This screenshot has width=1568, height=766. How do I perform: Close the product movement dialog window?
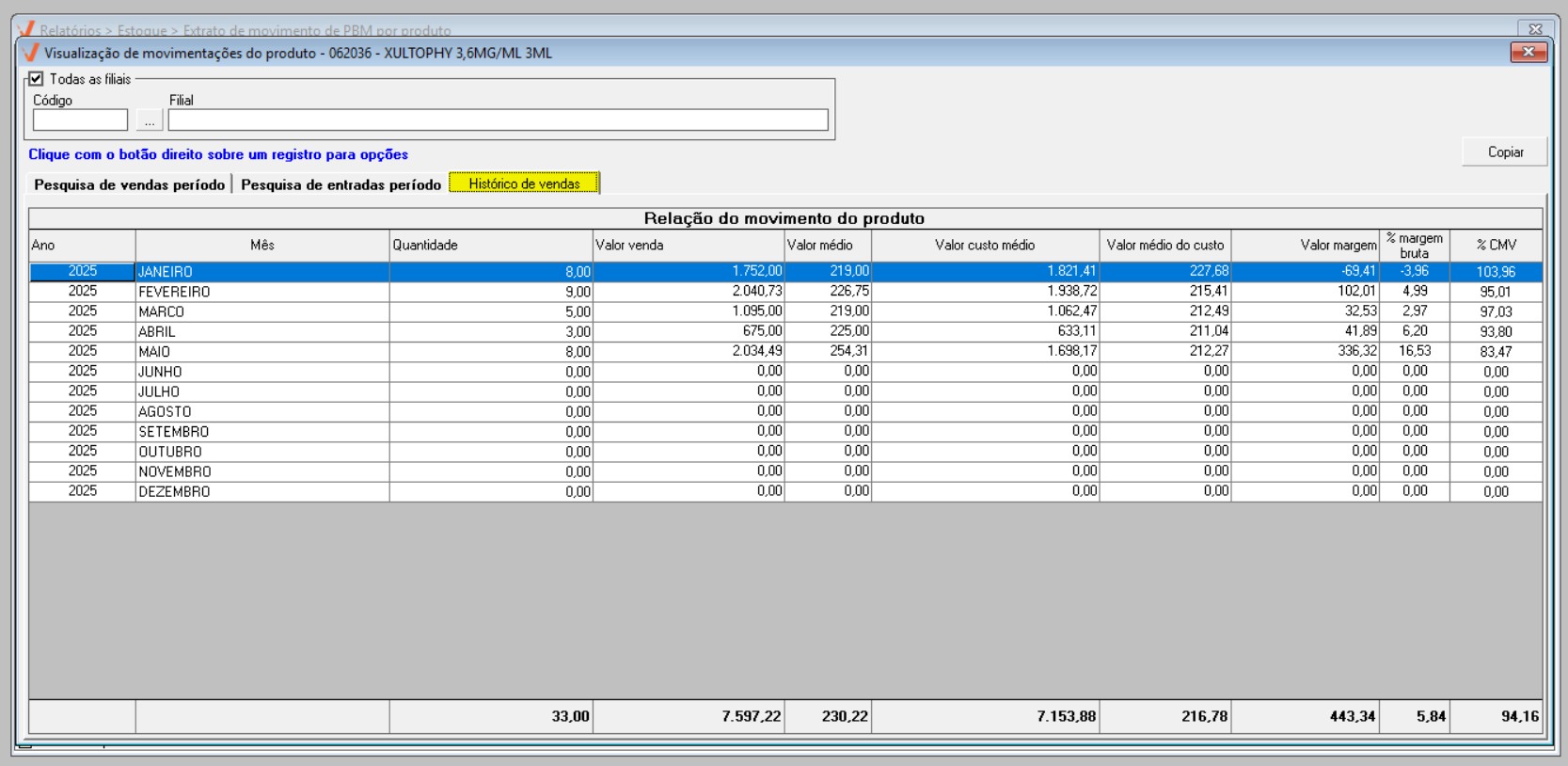[x=1528, y=53]
